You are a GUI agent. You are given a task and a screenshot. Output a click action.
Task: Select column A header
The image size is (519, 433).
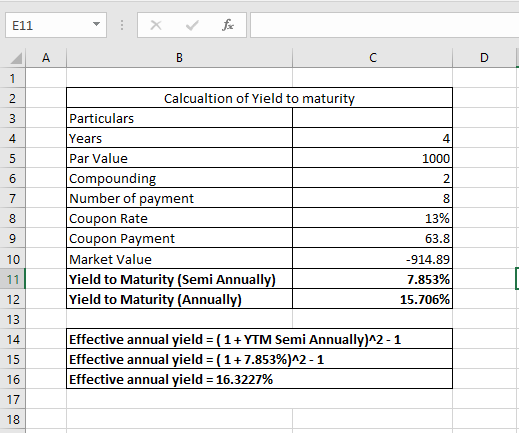[x=46, y=58]
